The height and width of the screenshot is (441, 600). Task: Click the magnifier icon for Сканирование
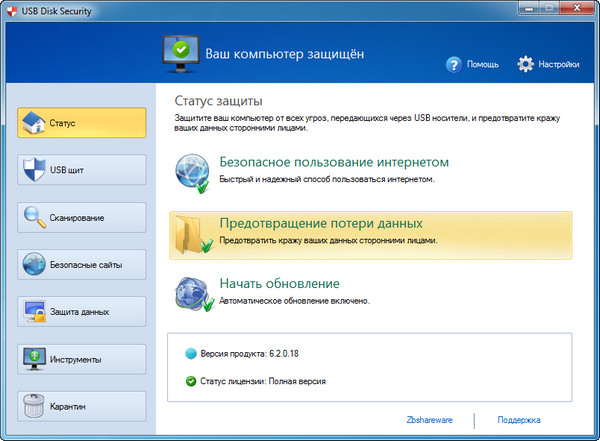[x=33, y=217]
